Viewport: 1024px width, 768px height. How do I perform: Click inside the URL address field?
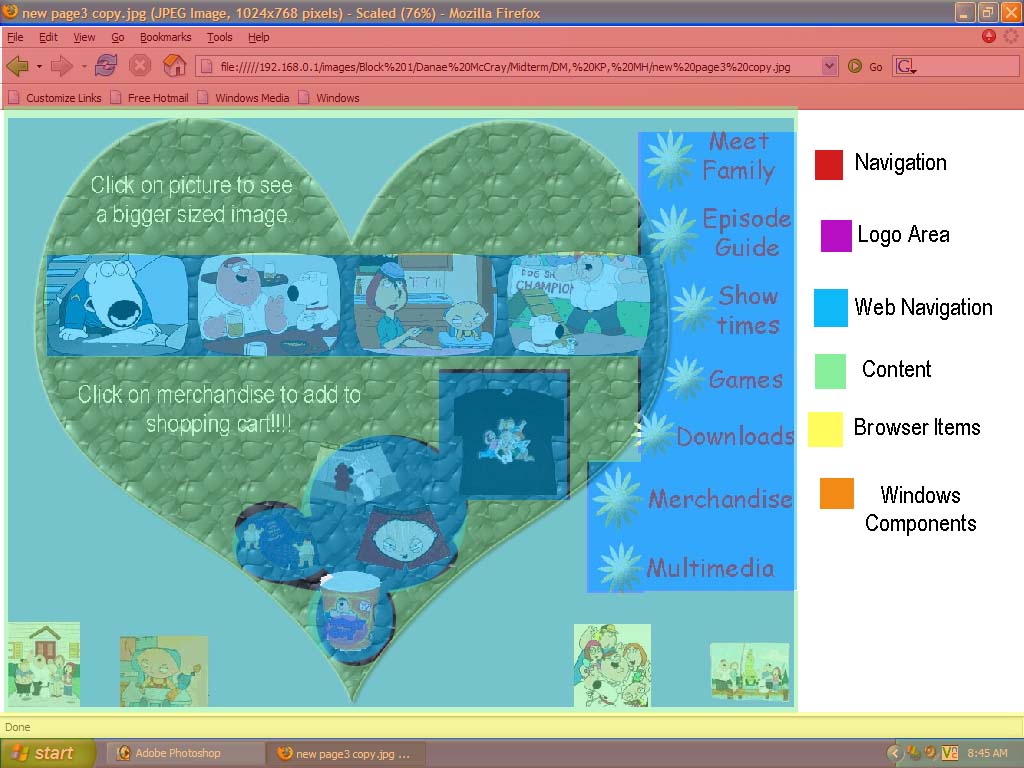tap(510, 67)
